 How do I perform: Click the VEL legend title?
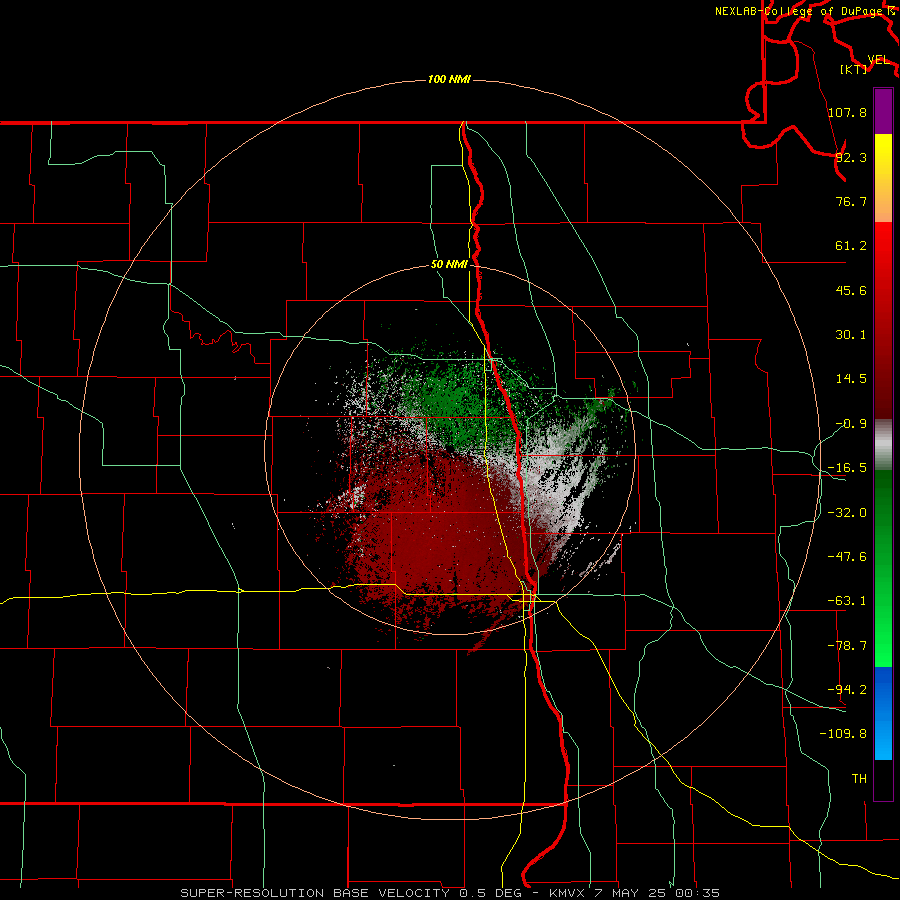point(878,60)
